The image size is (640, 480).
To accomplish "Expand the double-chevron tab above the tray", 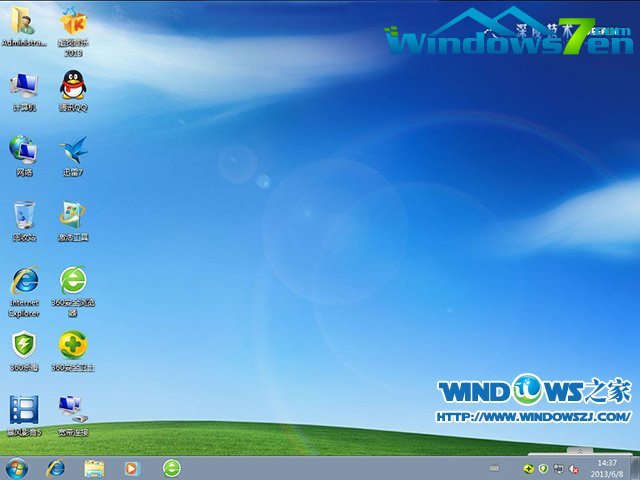I will pos(580,451).
